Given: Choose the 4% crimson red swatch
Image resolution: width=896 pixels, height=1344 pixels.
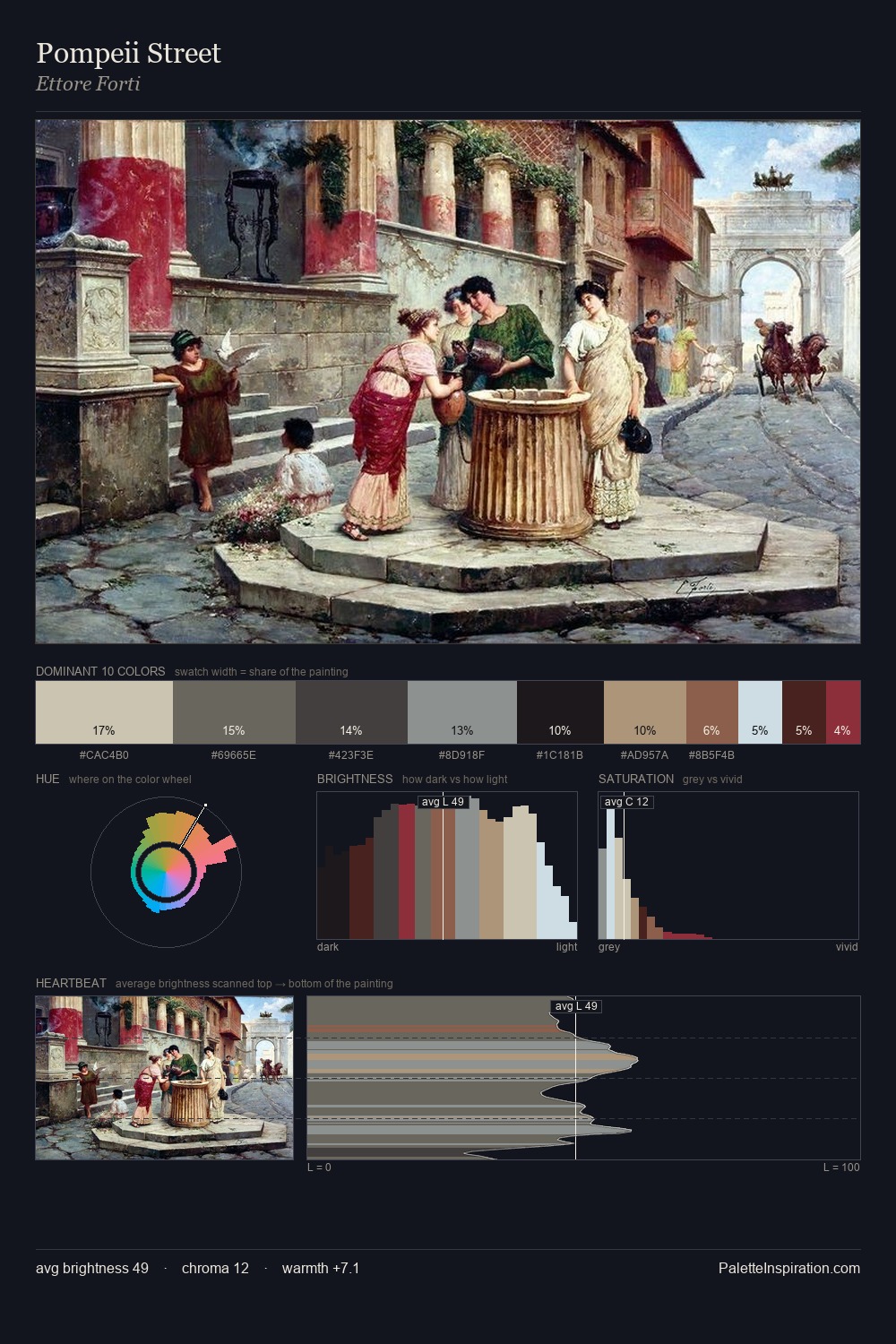Looking at the screenshot, I should pos(843,712).
